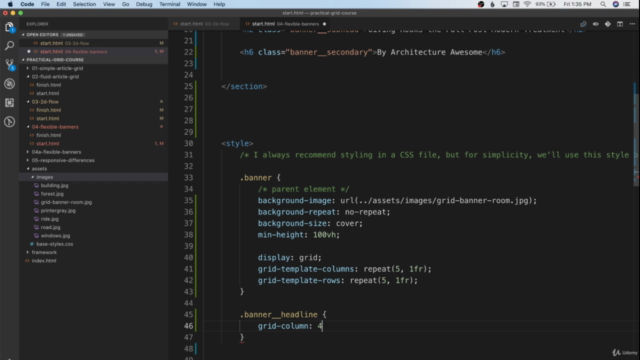The image size is (640, 360).
Task: Open the Source Control view
Action: click(x=9, y=64)
